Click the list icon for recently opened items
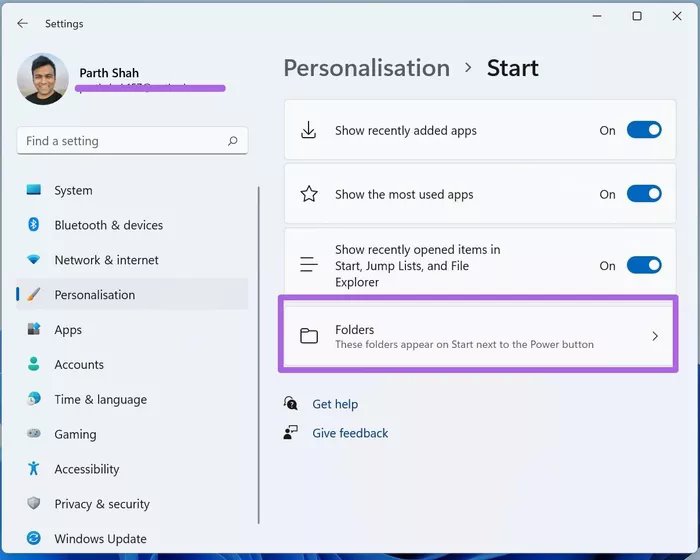Viewport: 700px width, 560px height. pyautogui.click(x=308, y=264)
